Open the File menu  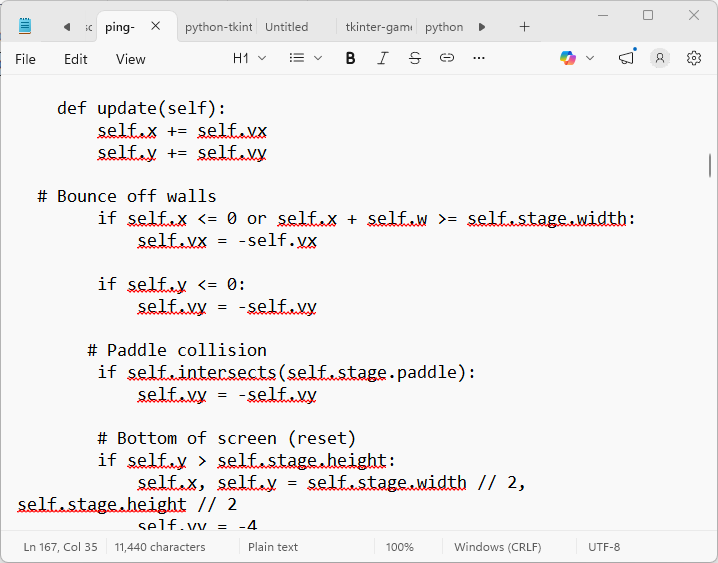(25, 59)
